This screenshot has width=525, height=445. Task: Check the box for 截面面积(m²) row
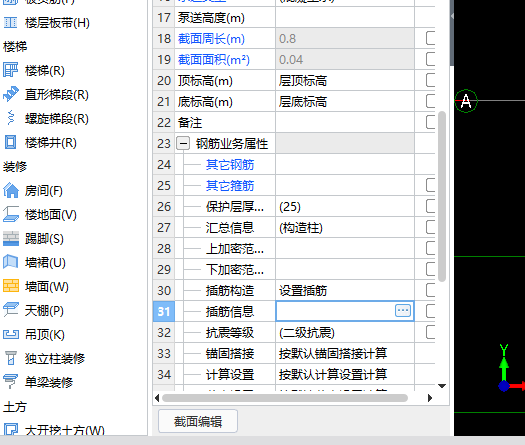click(x=431, y=59)
